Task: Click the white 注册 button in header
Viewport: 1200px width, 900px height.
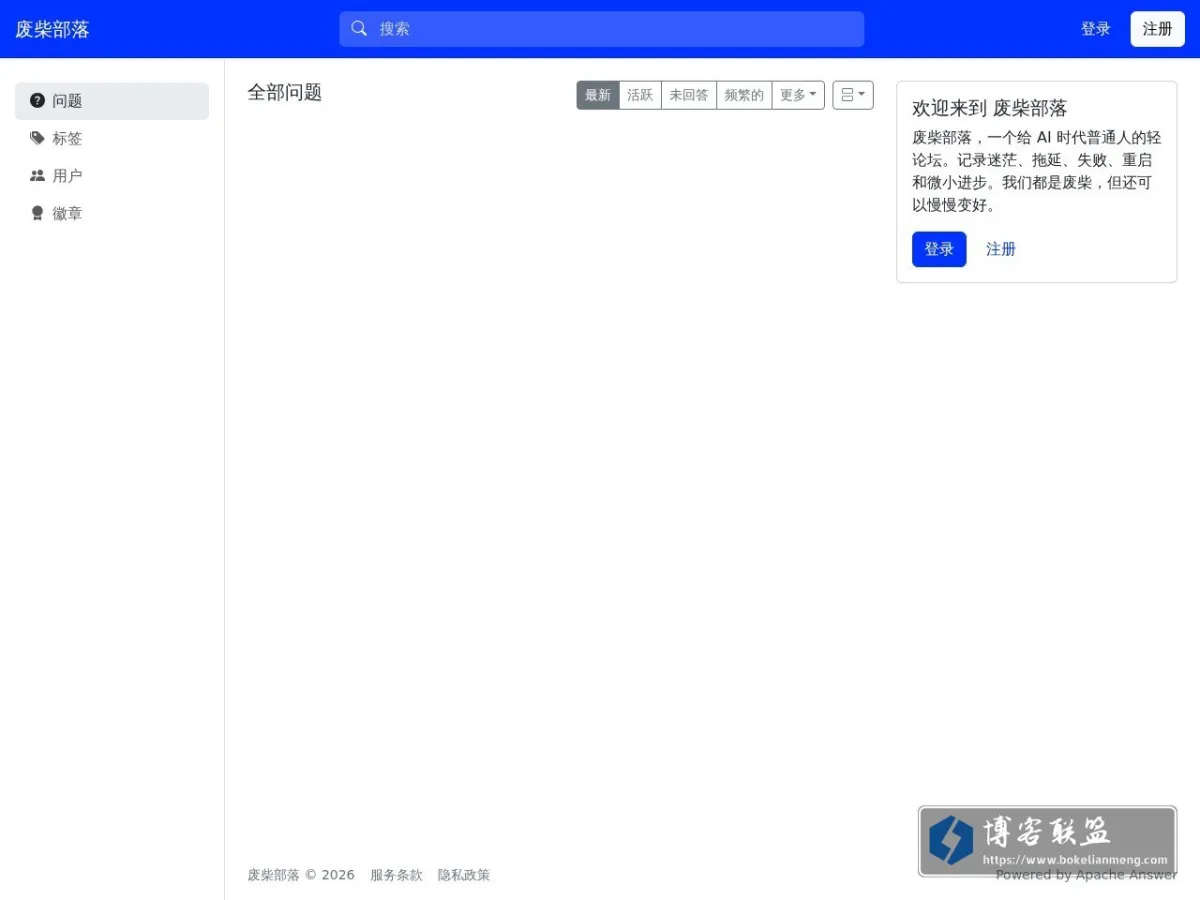Action: [1158, 29]
